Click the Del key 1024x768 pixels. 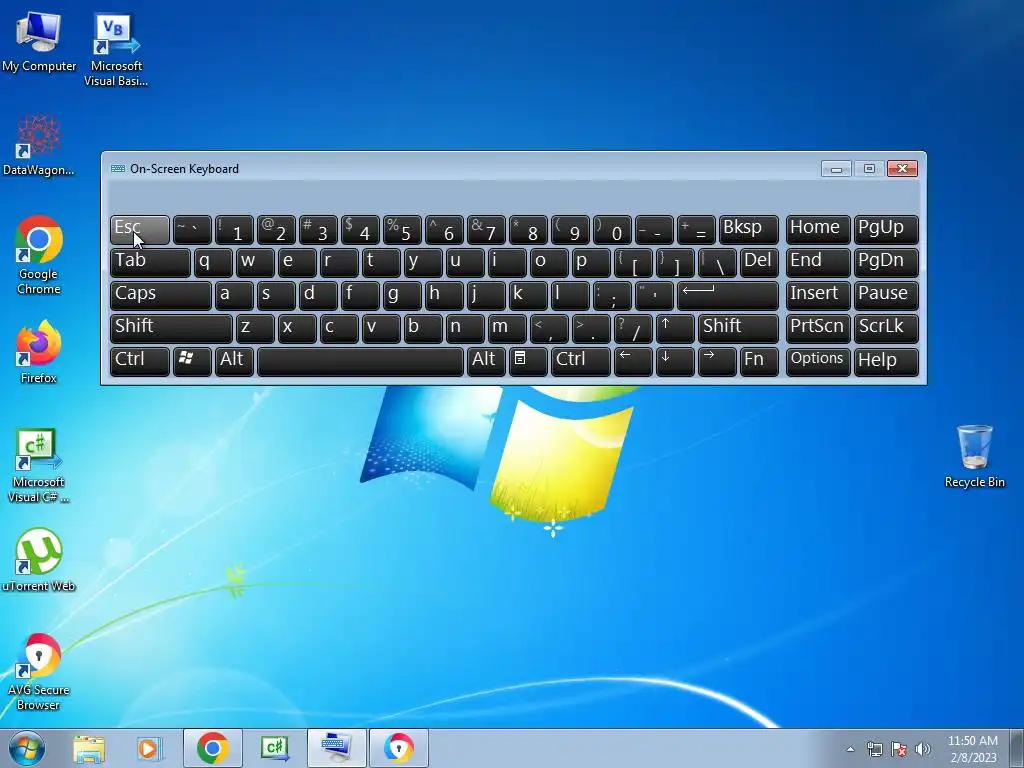point(759,263)
